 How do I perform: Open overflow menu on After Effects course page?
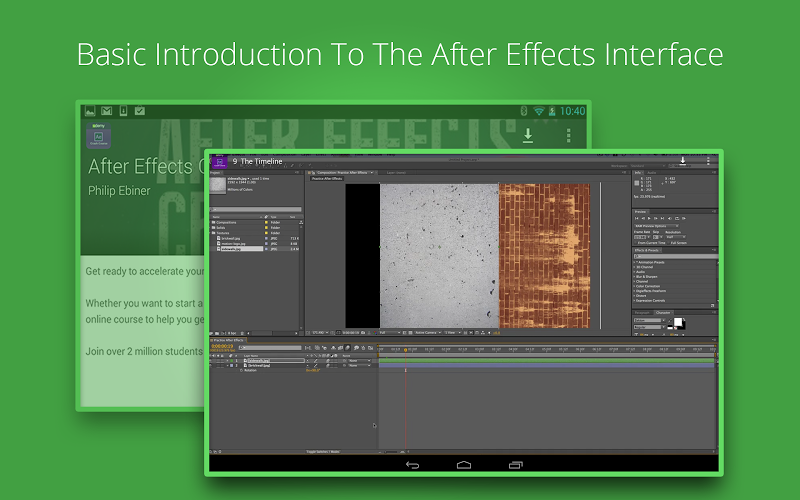pos(568,136)
